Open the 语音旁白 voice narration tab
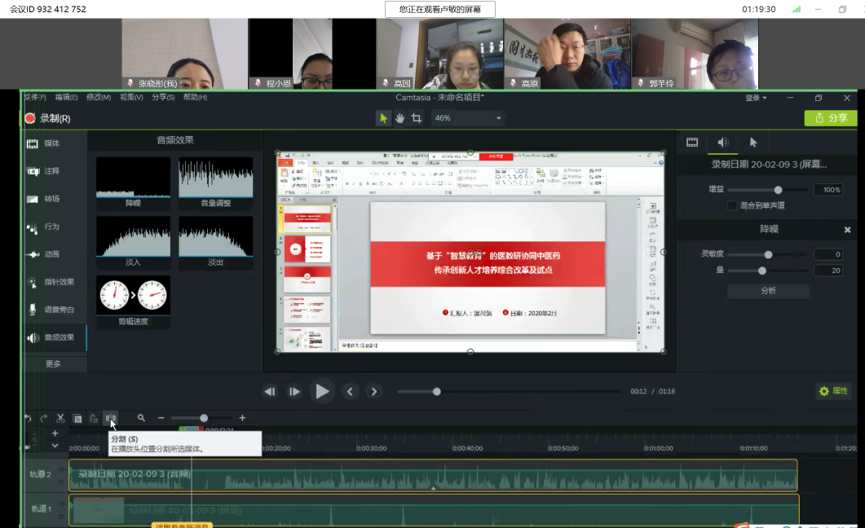 tap(55, 310)
